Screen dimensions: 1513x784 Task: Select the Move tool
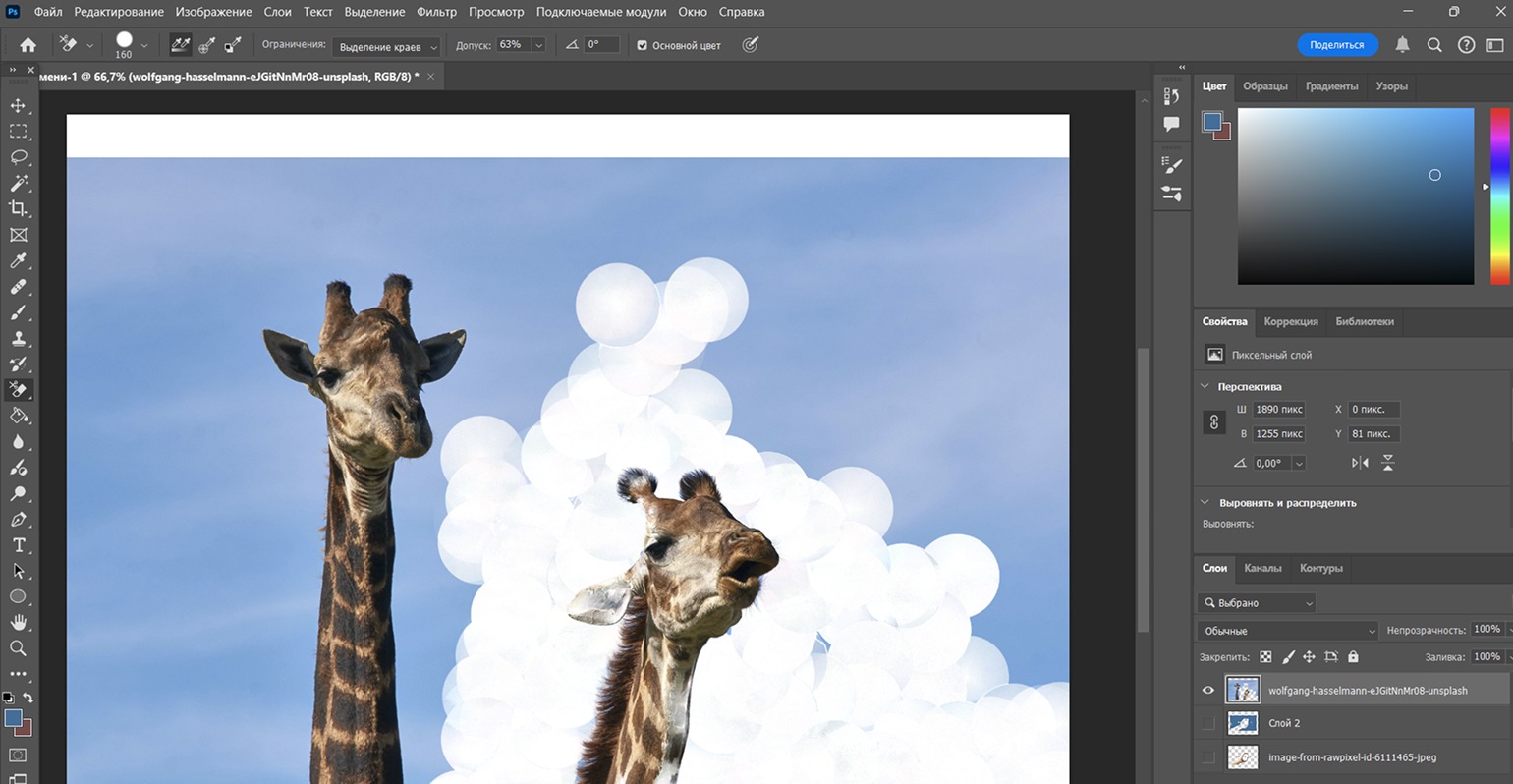pyautogui.click(x=18, y=105)
